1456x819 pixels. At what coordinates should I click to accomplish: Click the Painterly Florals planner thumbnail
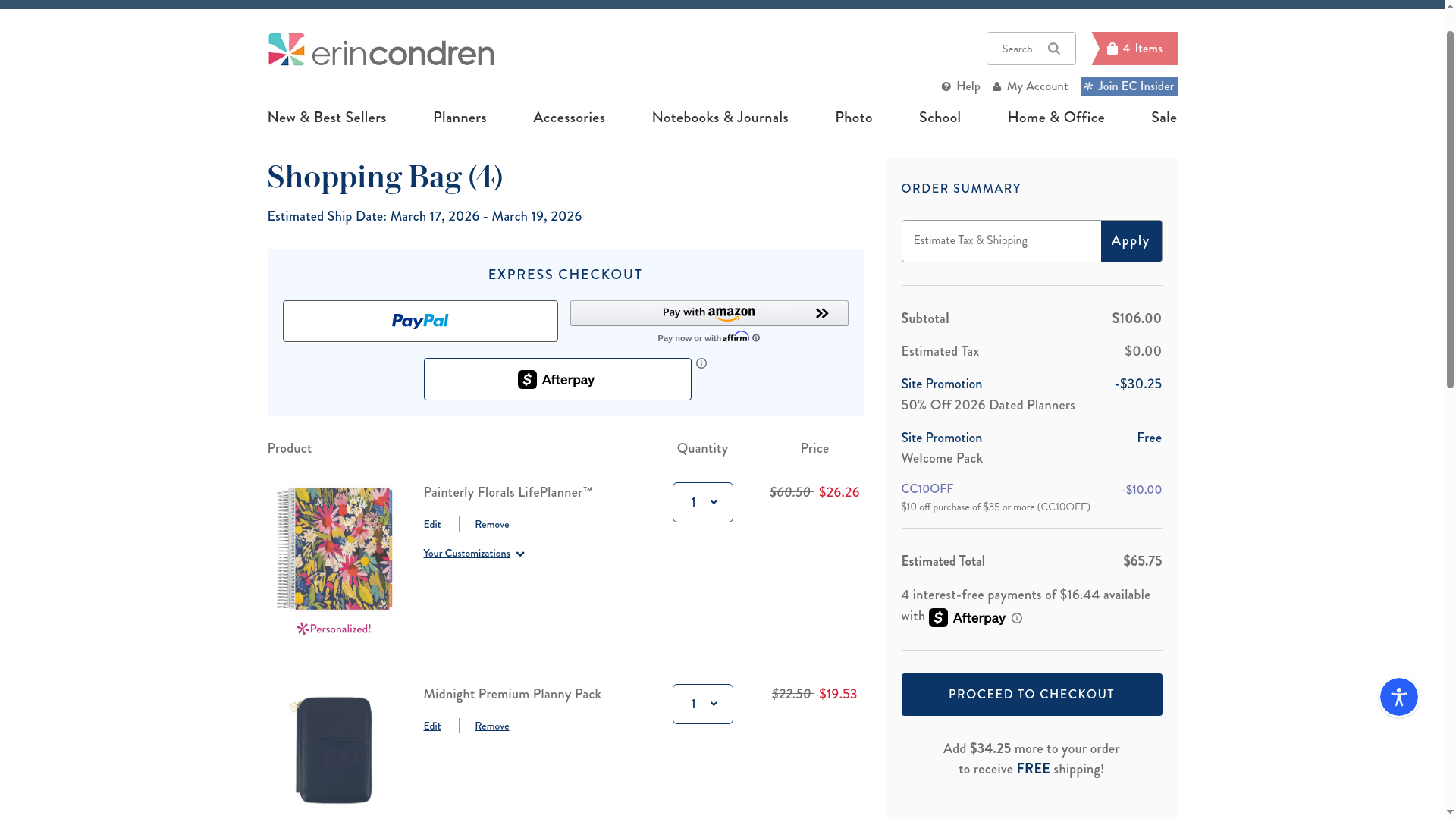(x=334, y=549)
